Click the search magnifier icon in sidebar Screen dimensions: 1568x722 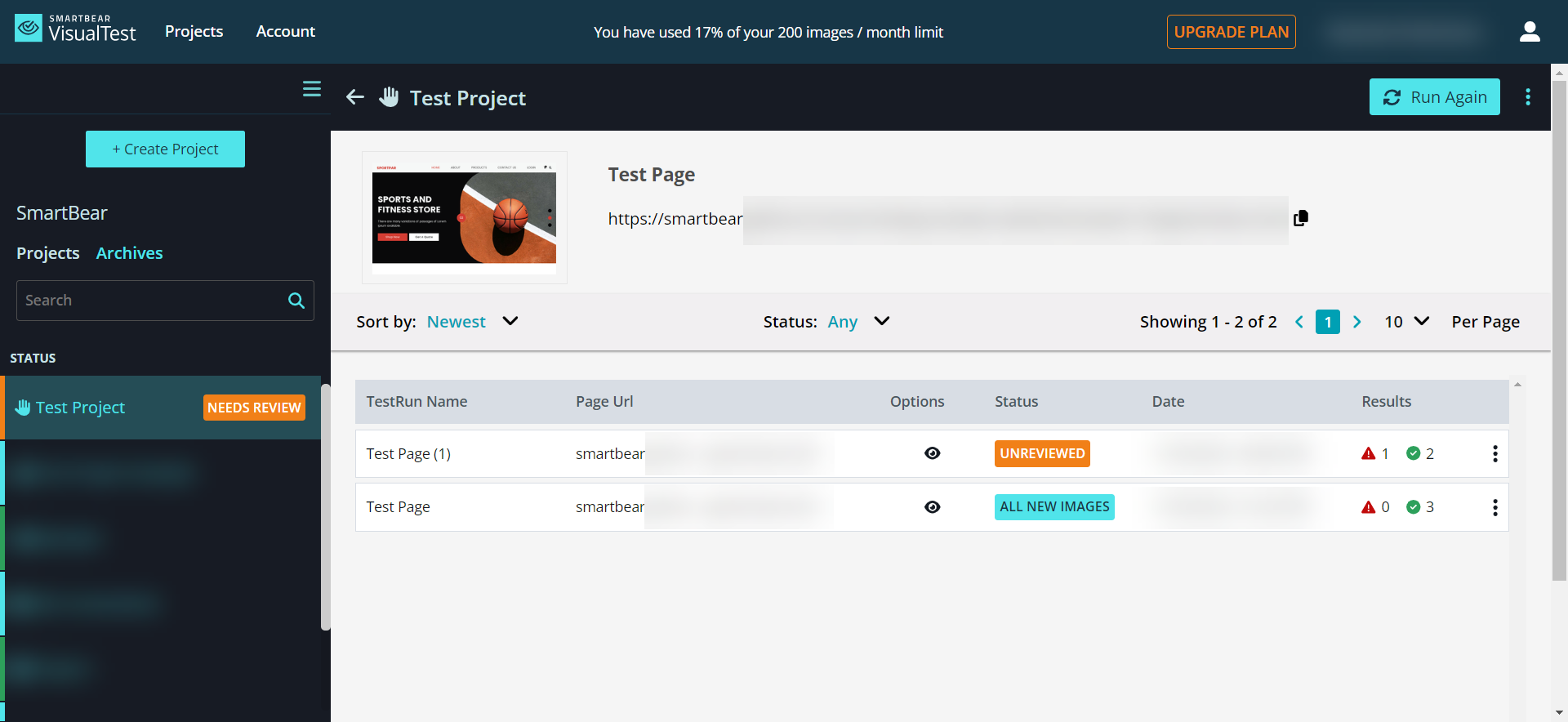pos(296,301)
